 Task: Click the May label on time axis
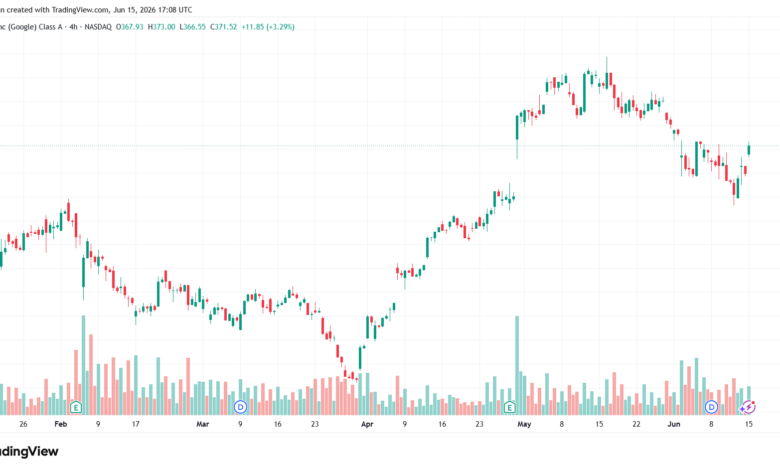[x=524, y=424]
